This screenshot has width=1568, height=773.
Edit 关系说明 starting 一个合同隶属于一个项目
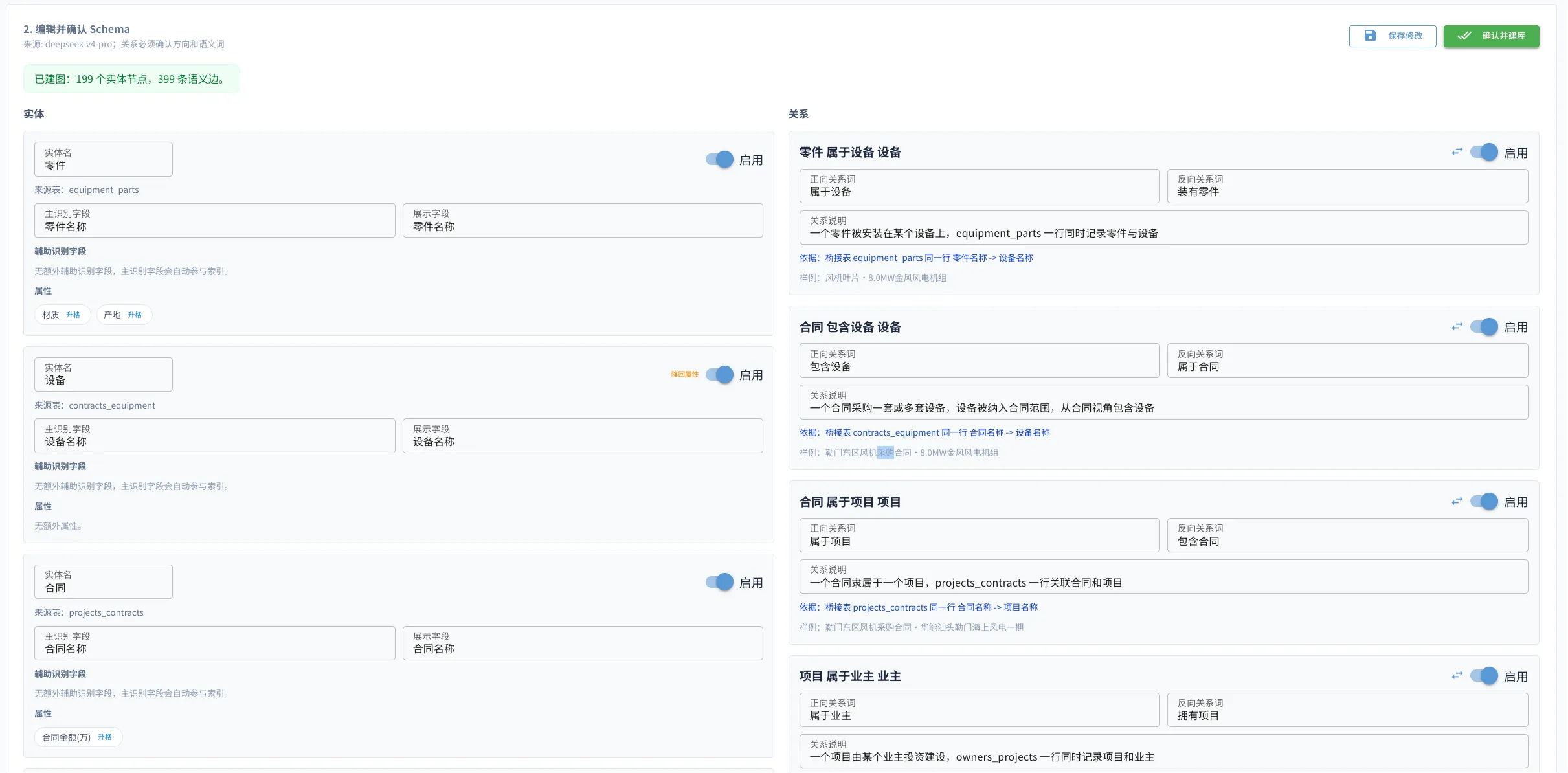[x=1164, y=577]
